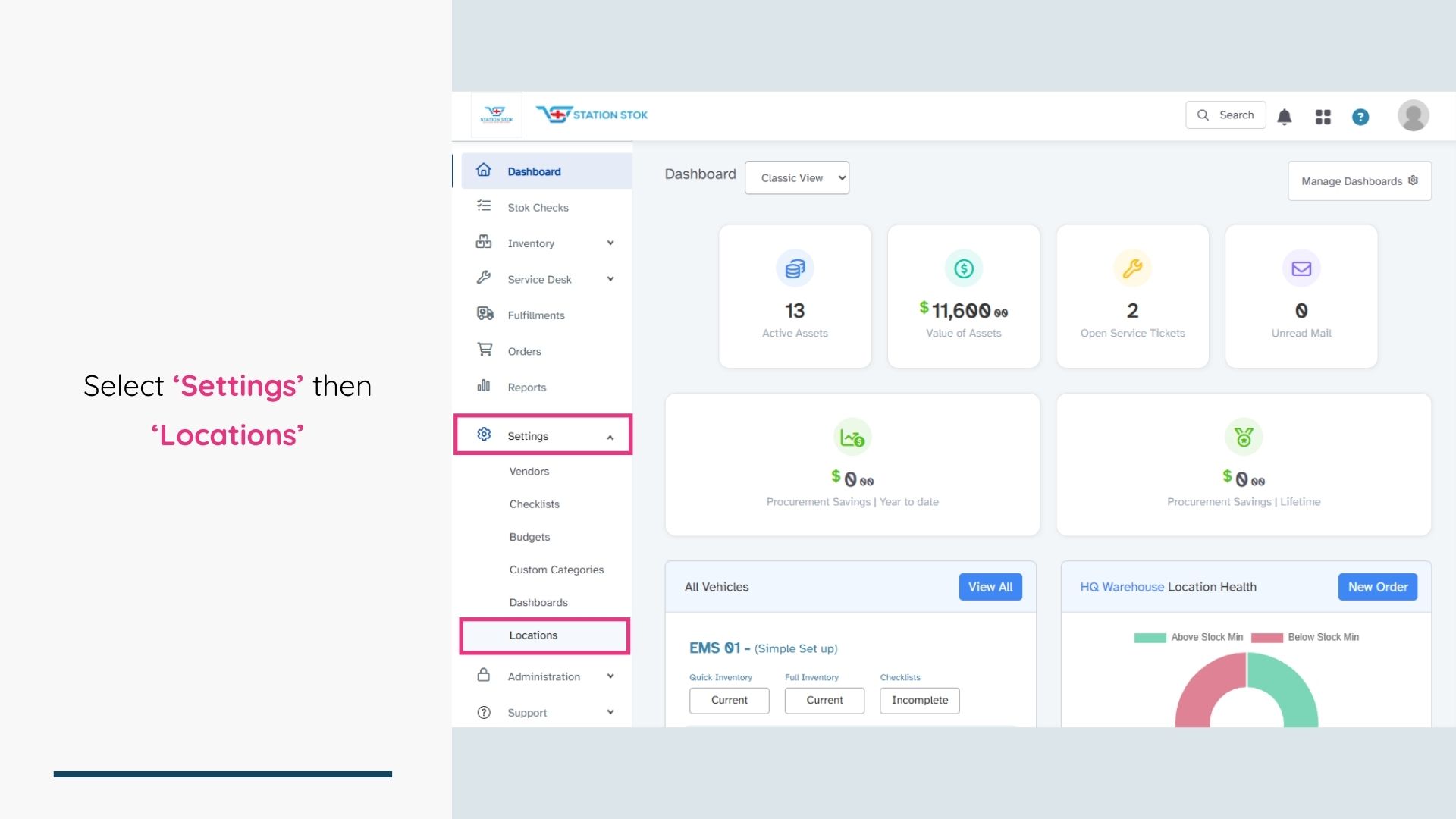Image resolution: width=1456 pixels, height=819 pixels.
Task: Open the HQ Warehouse link
Action: pos(1122,587)
